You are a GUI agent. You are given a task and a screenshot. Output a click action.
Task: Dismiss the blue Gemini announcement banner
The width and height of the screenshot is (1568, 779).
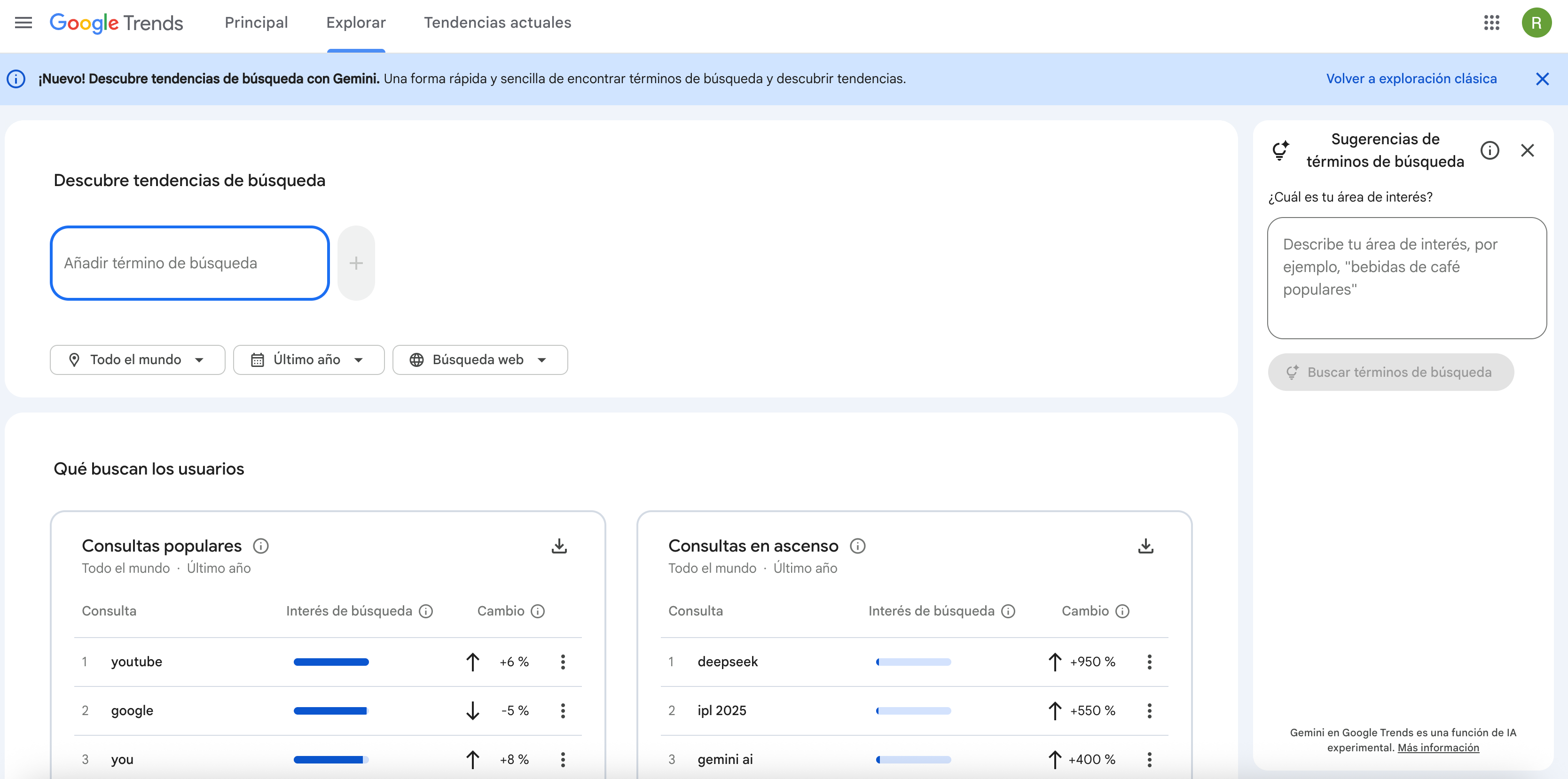pyautogui.click(x=1542, y=79)
